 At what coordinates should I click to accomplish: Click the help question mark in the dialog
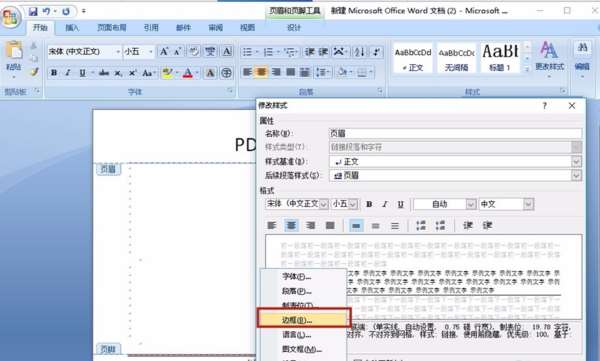(x=545, y=106)
